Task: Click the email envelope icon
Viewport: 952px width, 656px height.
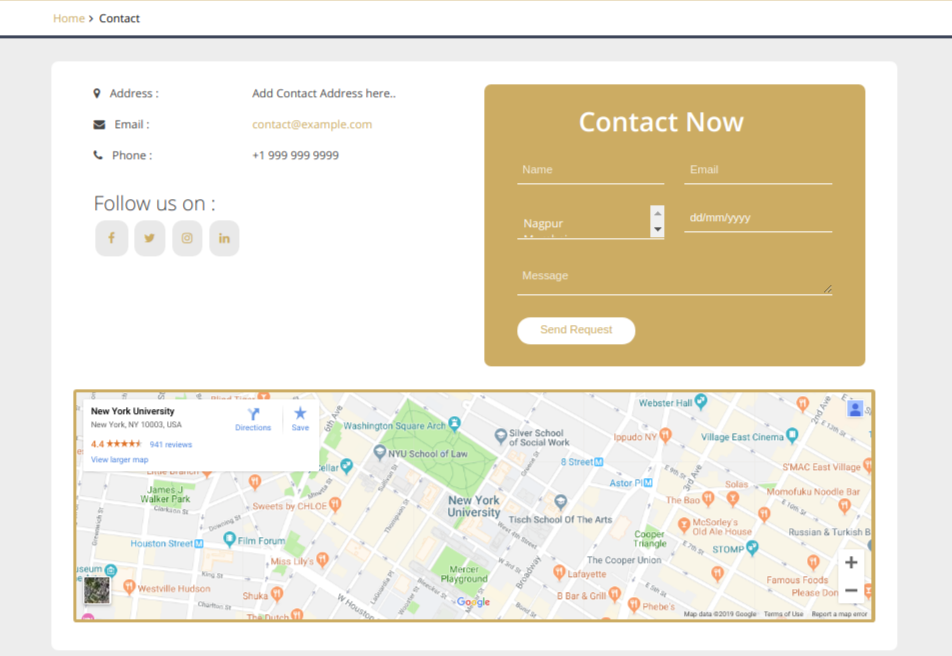Action: click(99, 125)
